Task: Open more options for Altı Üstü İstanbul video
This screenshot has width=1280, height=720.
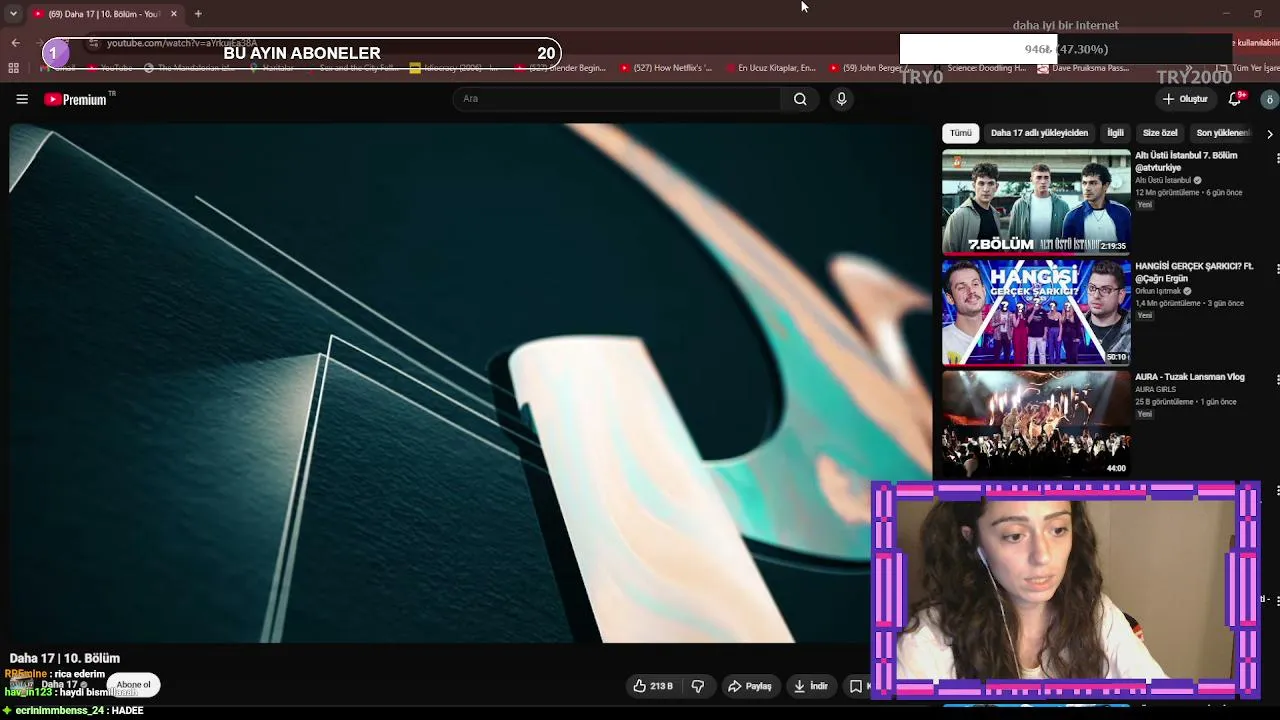Action: point(1277,158)
